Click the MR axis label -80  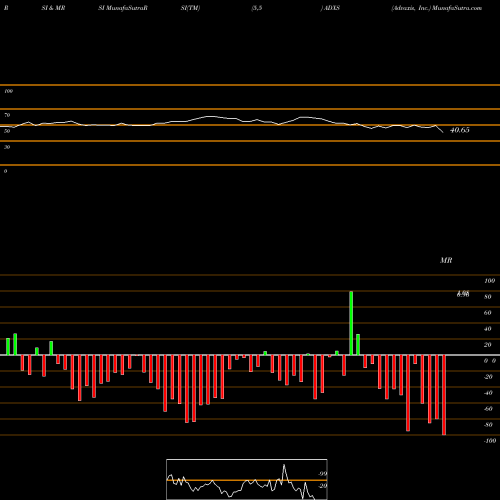pos(488,425)
